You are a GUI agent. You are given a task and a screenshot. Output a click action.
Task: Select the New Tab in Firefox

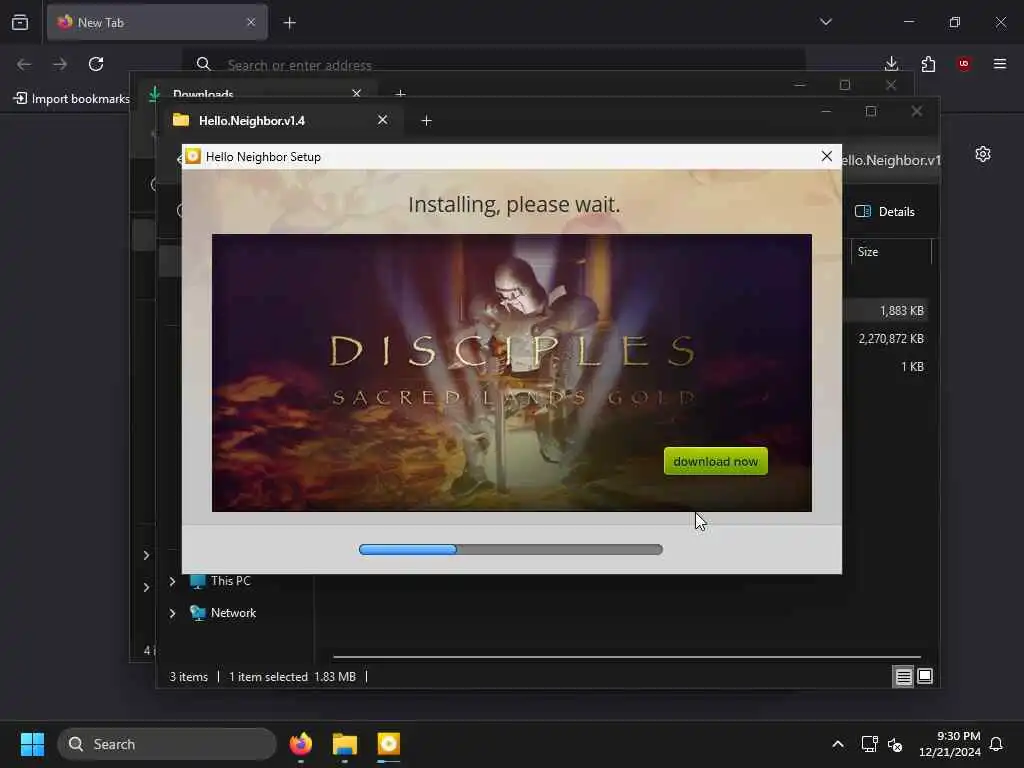[157, 22]
